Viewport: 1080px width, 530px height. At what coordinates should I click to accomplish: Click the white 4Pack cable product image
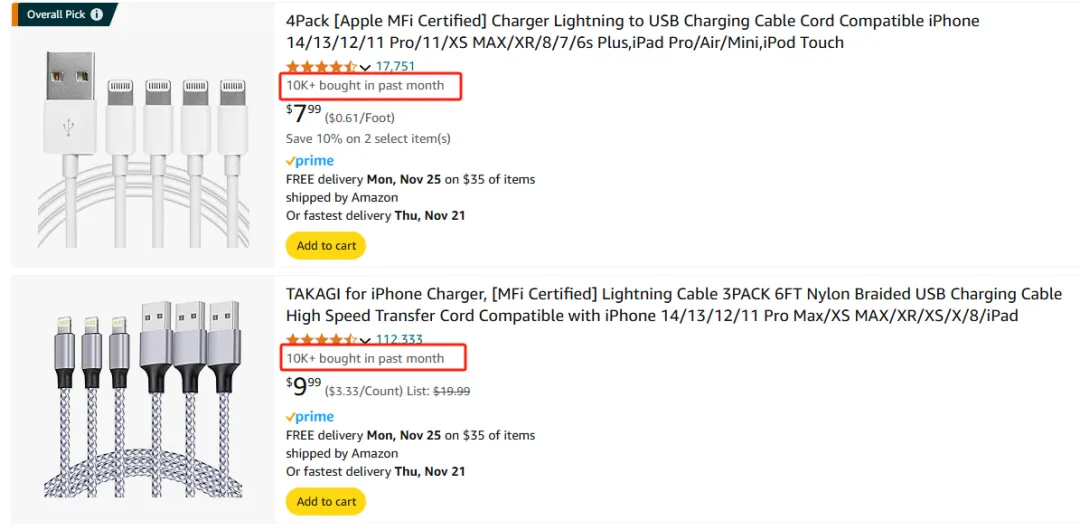tap(143, 149)
